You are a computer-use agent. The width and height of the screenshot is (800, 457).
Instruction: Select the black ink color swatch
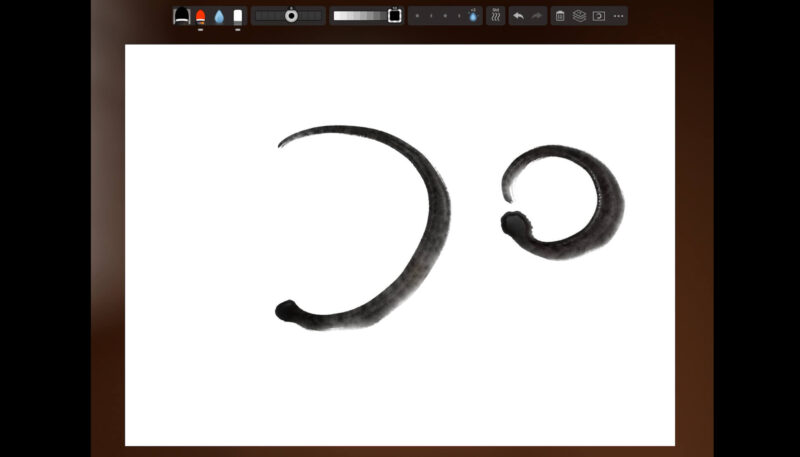point(394,16)
